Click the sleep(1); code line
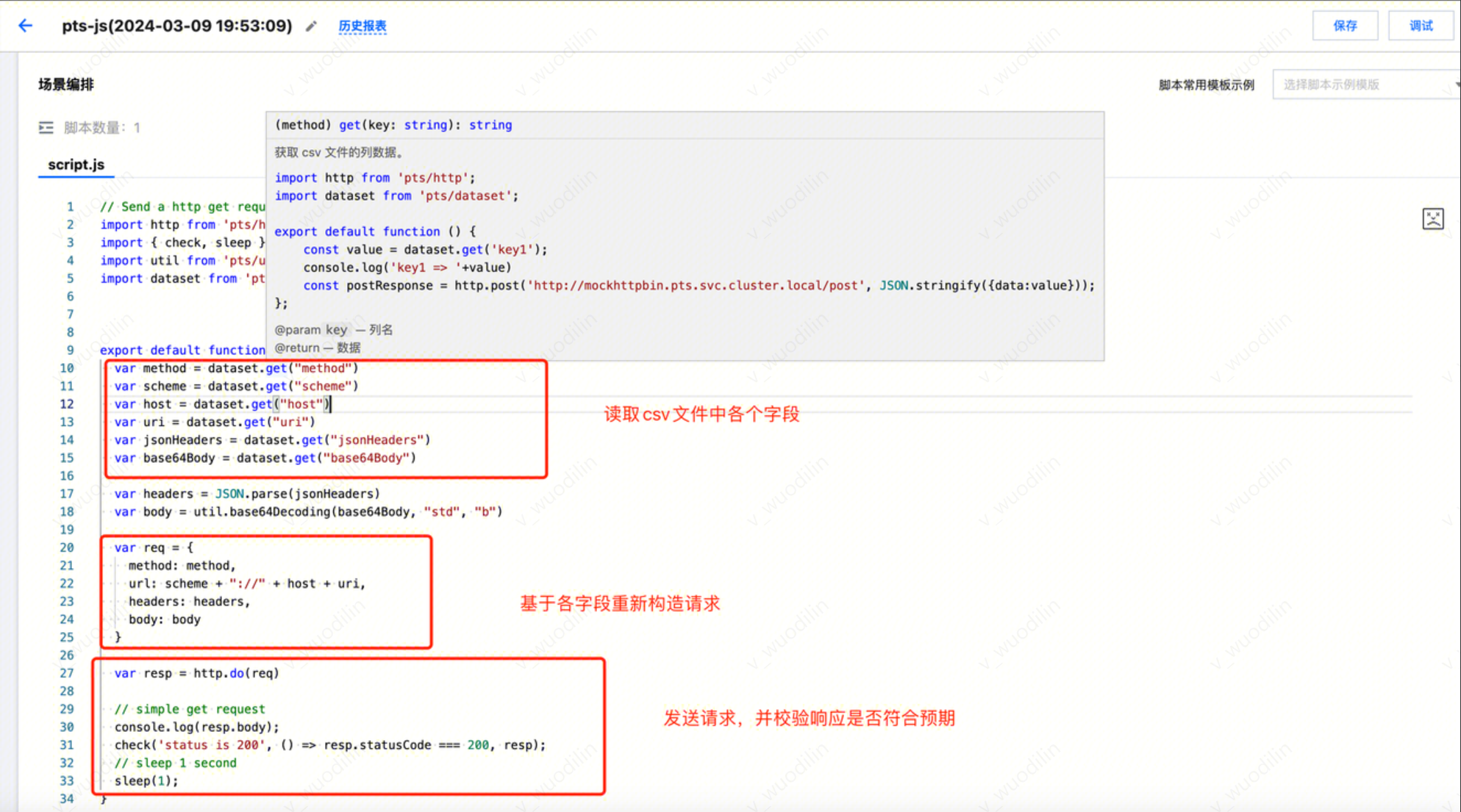 click(146, 780)
